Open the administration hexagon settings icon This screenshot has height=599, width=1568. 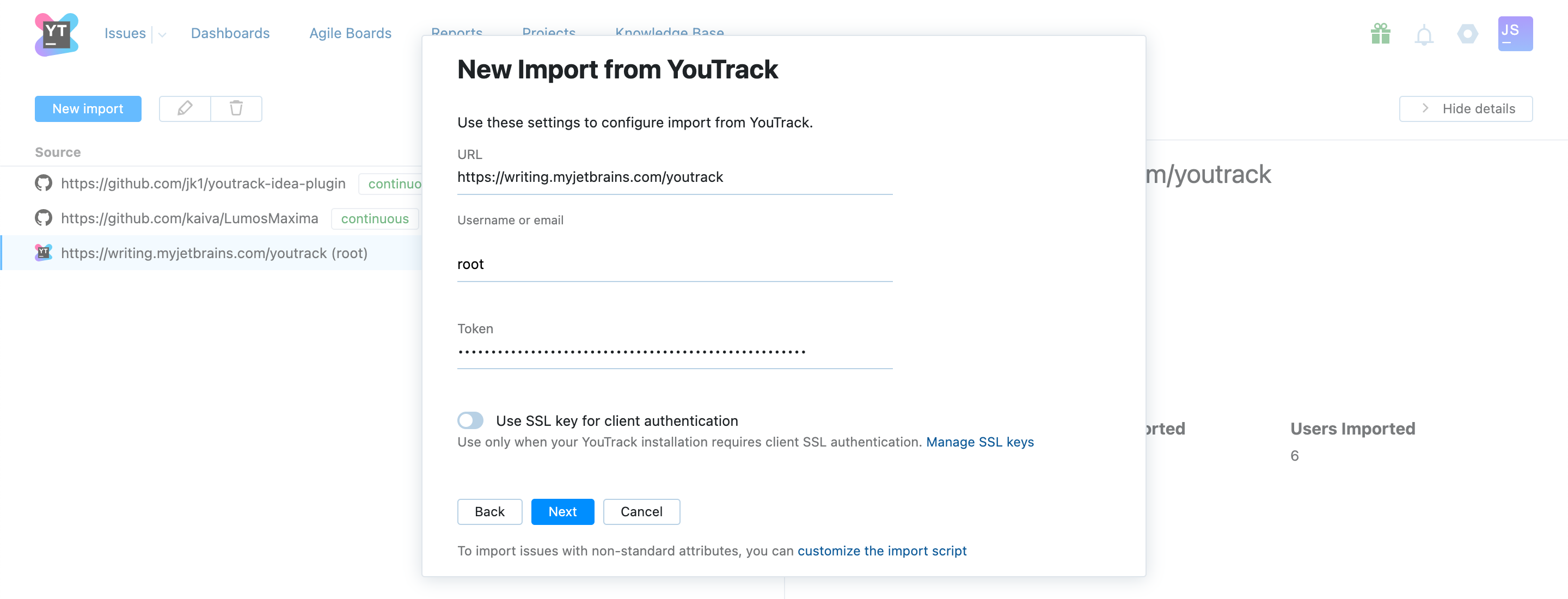point(1467,34)
